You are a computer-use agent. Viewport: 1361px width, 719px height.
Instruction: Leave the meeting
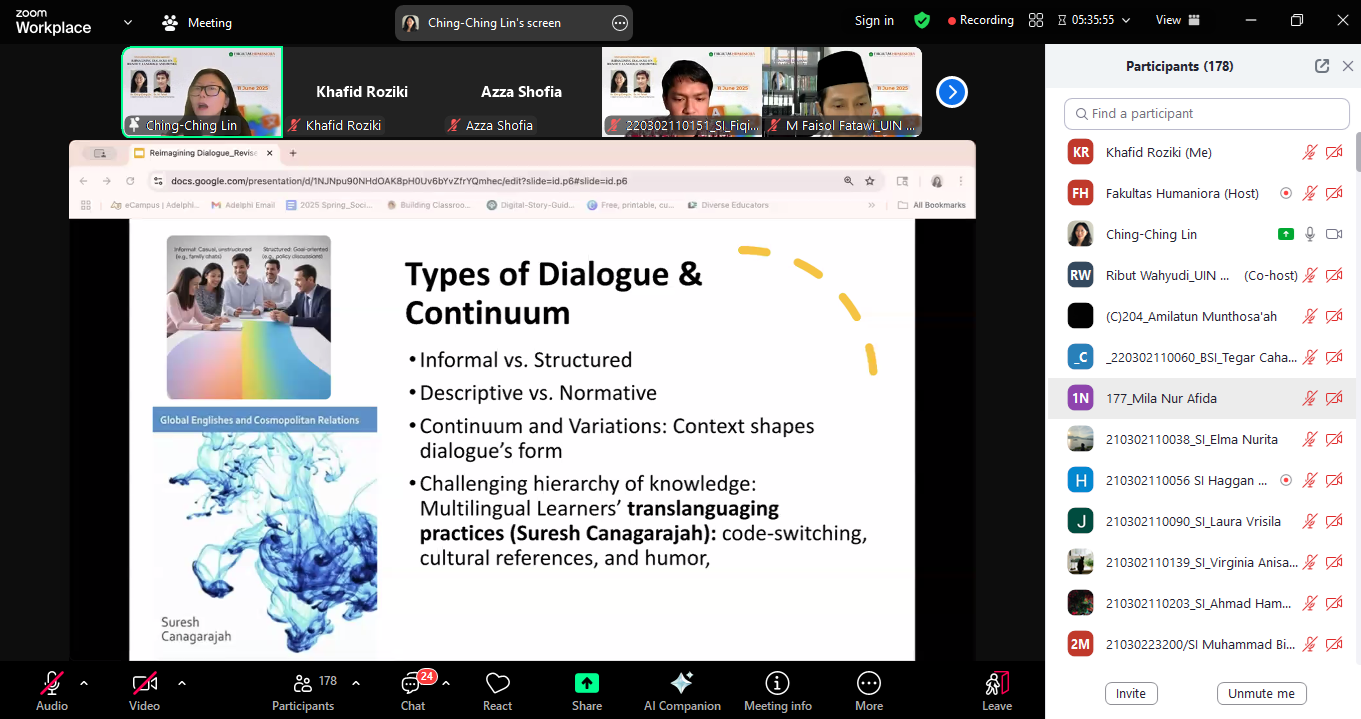click(x=996, y=690)
